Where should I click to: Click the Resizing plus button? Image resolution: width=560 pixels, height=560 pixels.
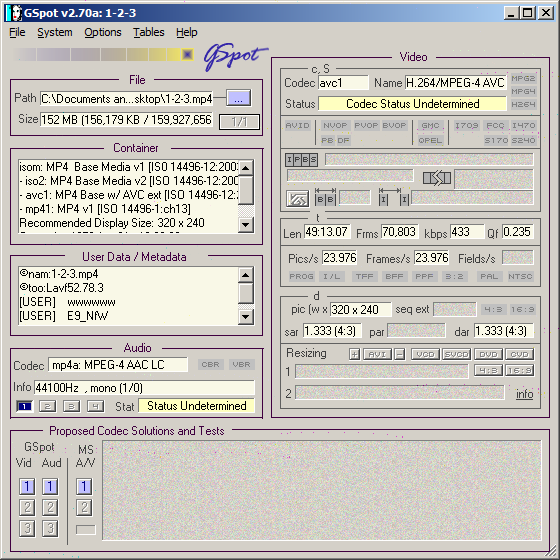pyautogui.click(x=354, y=354)
